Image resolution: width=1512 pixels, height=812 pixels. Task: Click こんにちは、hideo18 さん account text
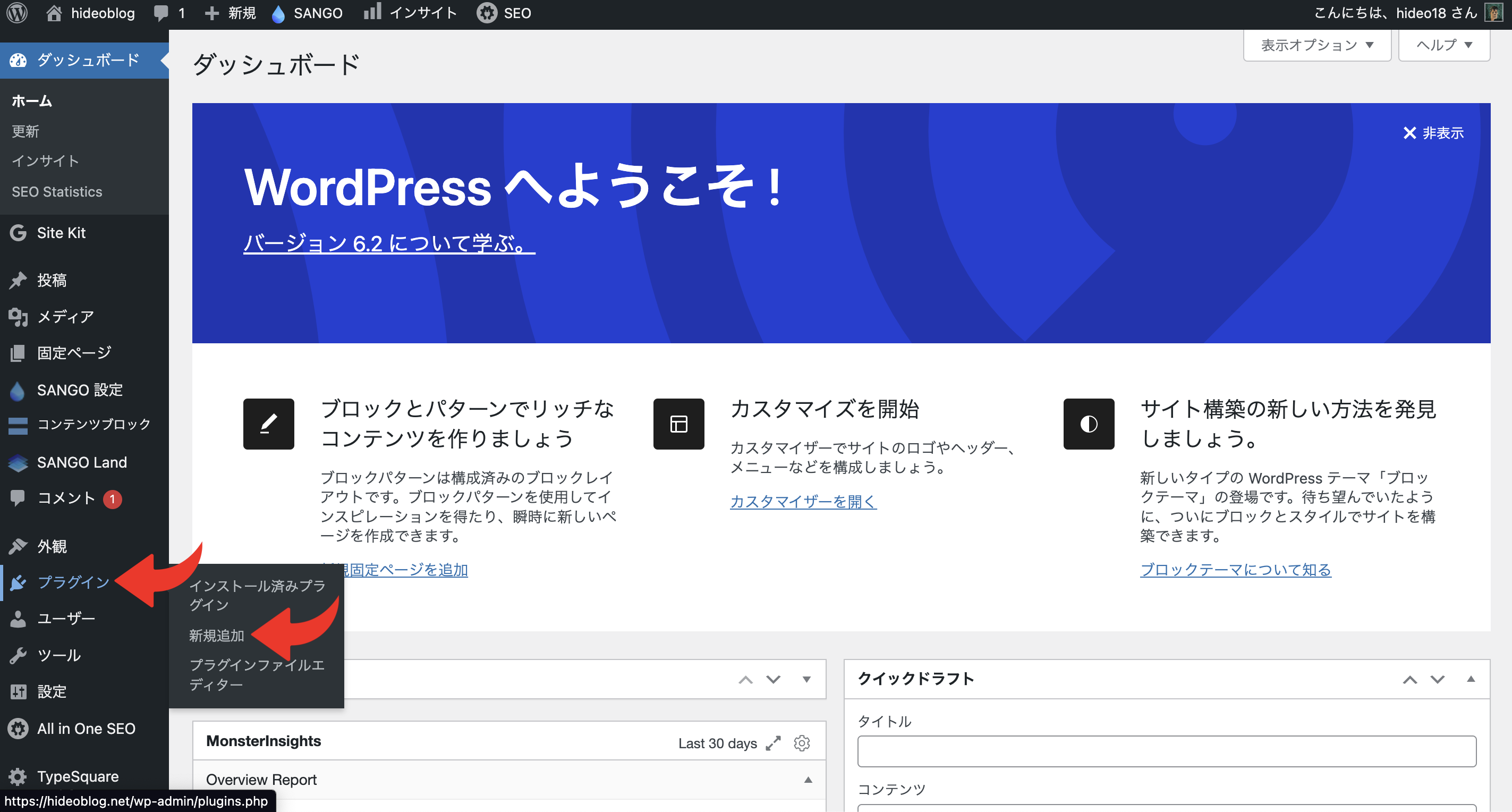[1395, 13]
